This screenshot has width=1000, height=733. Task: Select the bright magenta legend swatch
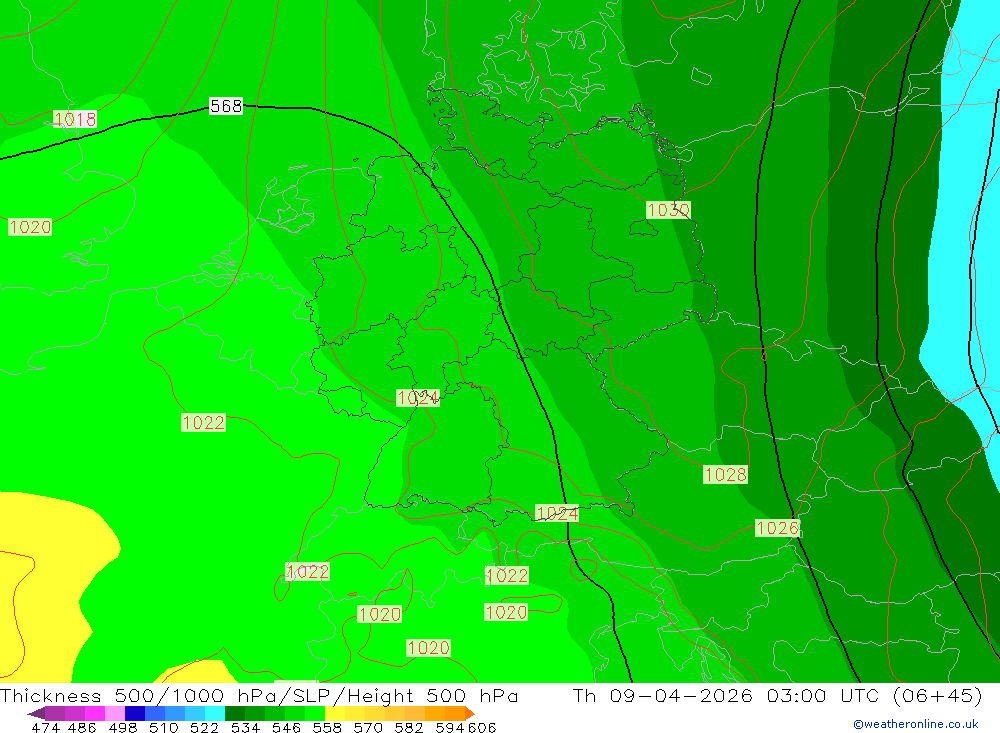(94, 713)
